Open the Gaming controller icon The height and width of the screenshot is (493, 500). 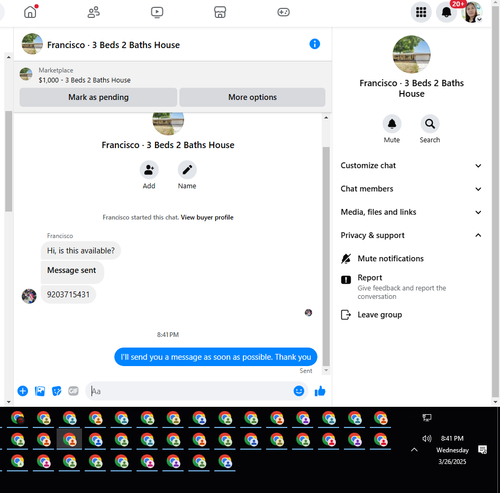283,12
